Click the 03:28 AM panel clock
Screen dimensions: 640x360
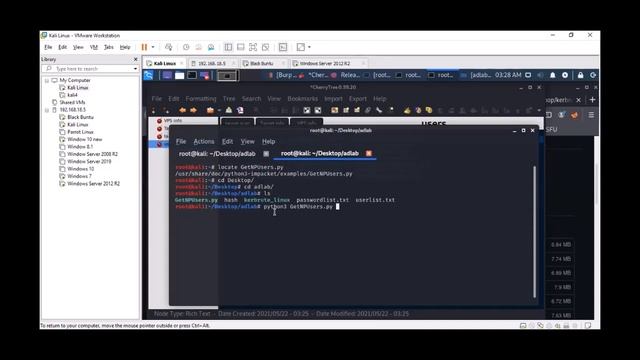[x=508, y=75]
